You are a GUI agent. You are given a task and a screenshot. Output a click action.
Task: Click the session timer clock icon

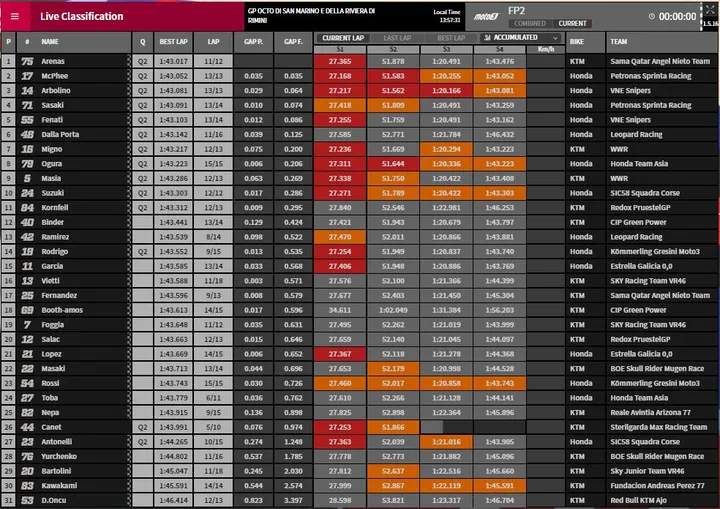pos(652,17)
